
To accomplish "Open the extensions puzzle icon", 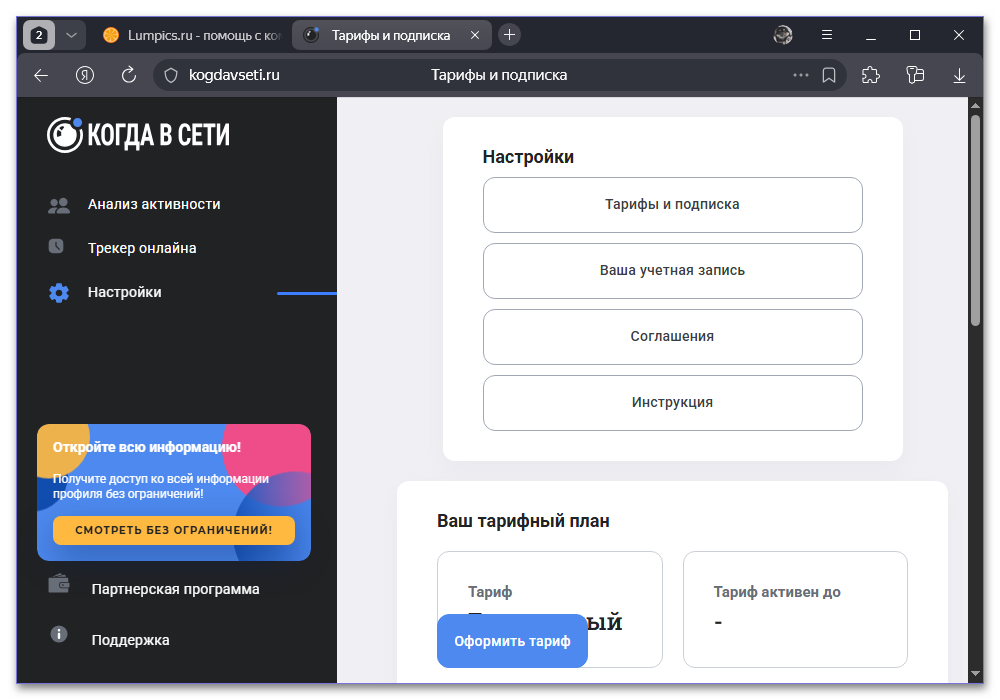I will [x=871, y=75].
